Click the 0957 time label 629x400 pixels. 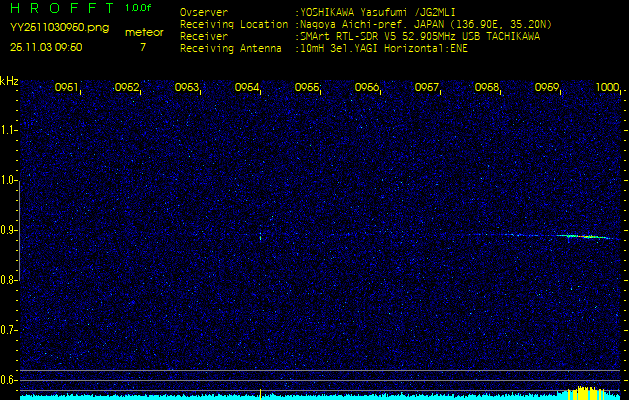(x=427, y=88)
